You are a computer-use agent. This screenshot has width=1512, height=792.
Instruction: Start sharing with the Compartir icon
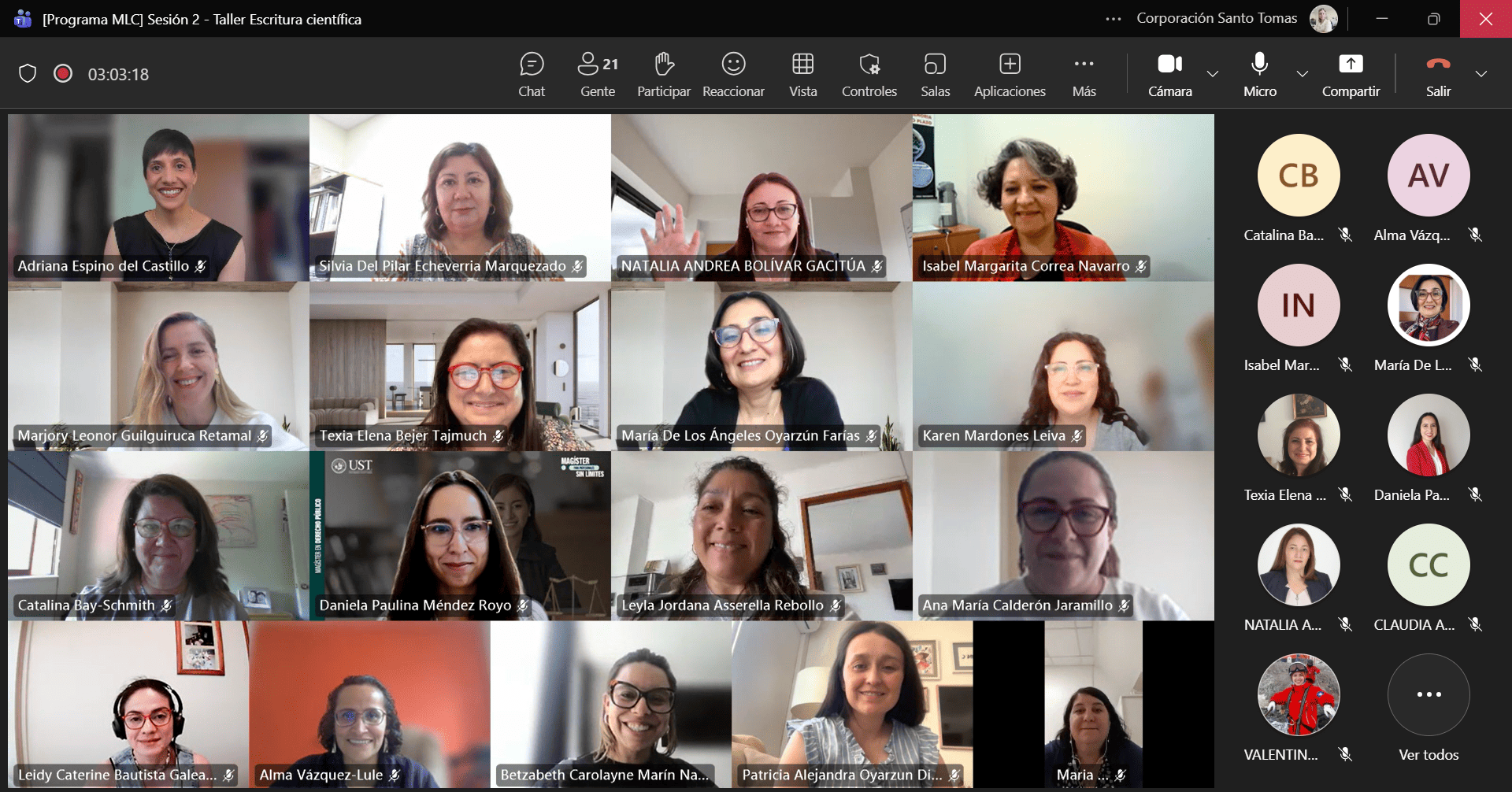pyautogui.click(x=1351, y=73)
